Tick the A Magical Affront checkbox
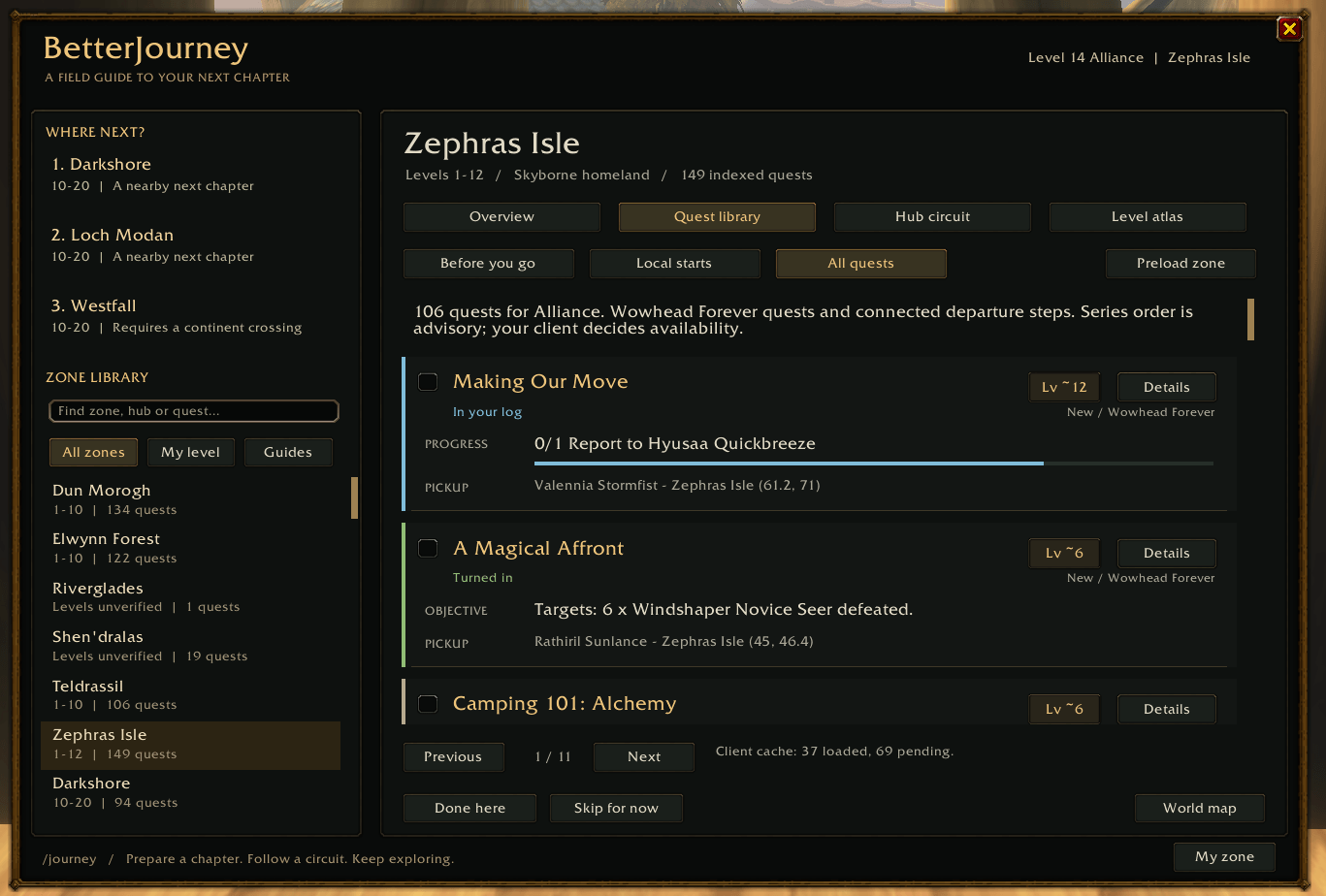1326x896 pixels. [428, 549]
